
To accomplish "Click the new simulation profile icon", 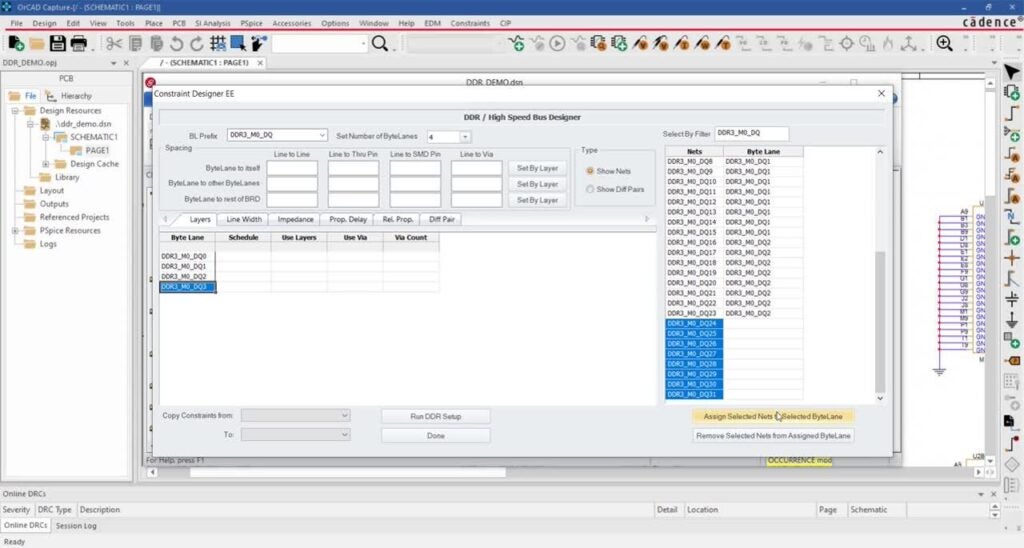I will [x=517, y=44].
